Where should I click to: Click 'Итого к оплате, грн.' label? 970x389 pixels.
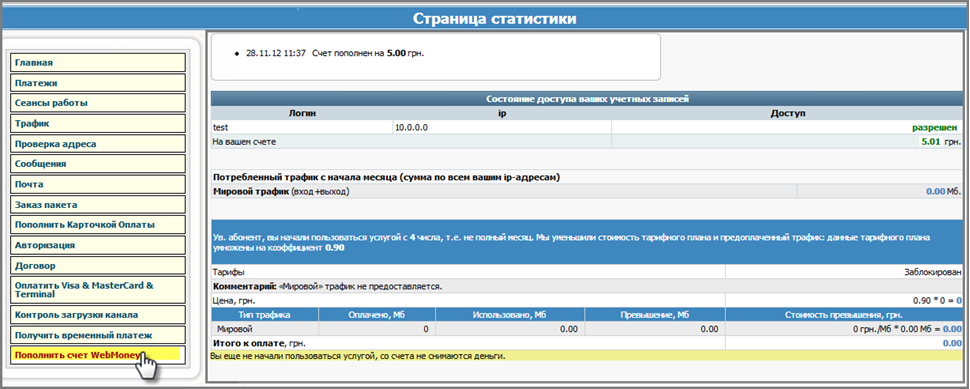(x=259, y=343)
